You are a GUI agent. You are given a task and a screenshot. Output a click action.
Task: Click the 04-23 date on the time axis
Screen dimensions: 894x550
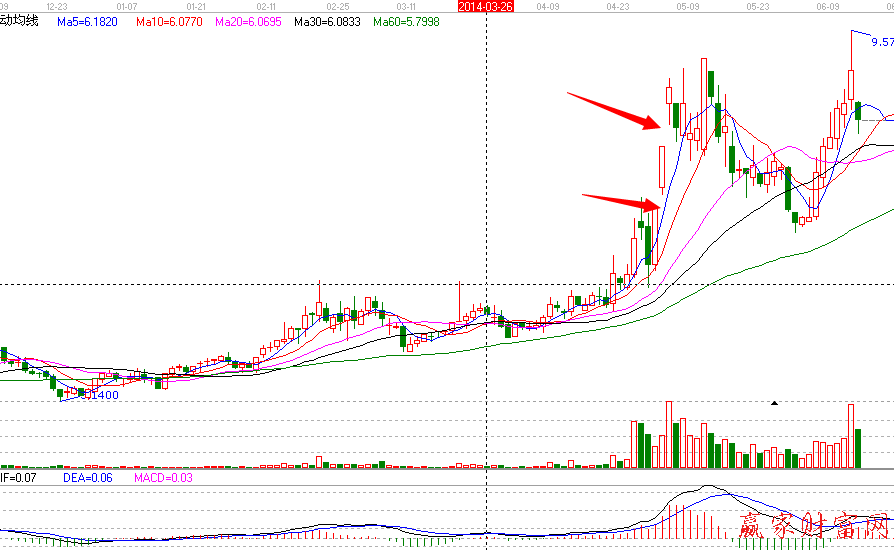pos(617,6)
